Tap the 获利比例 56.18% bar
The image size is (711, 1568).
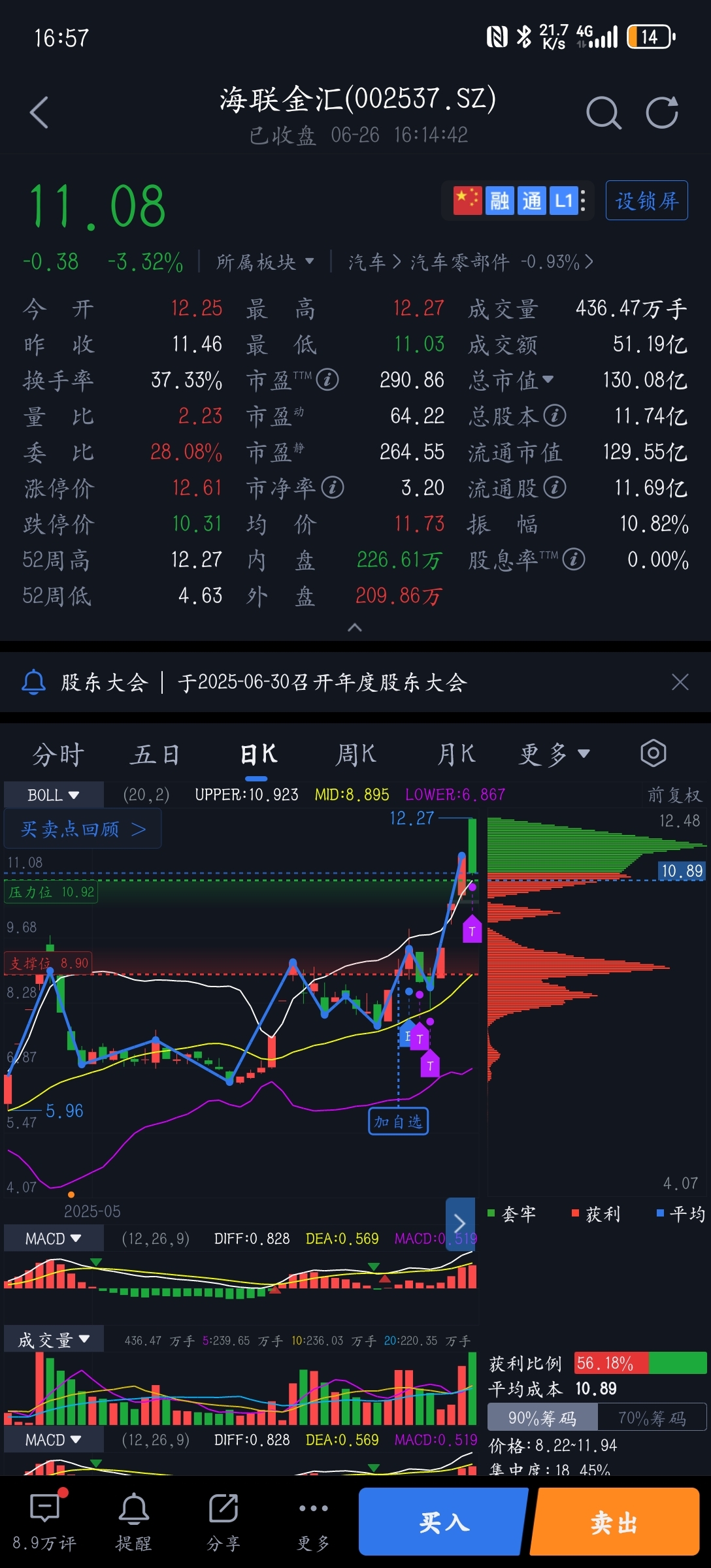pos(640,1363)
